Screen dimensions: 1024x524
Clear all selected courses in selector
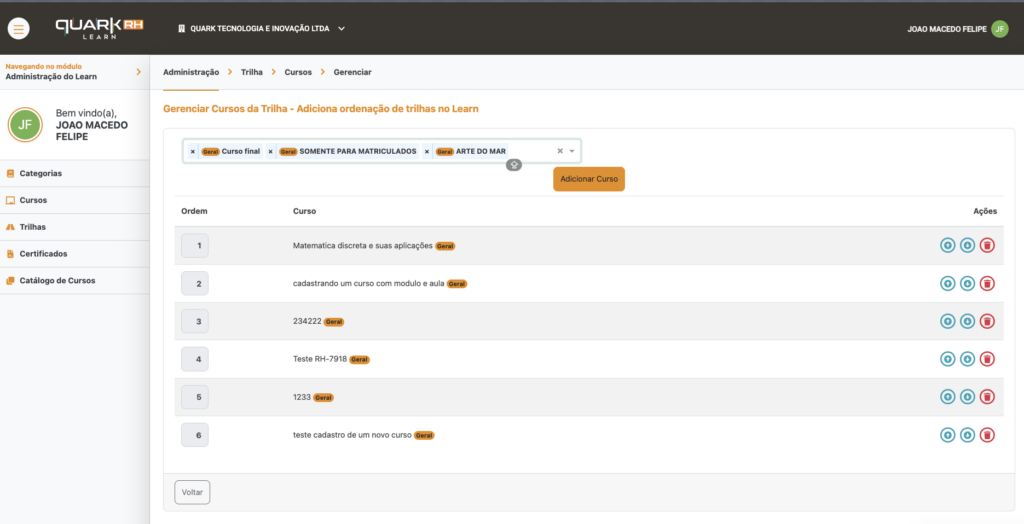tap(560, 151)
